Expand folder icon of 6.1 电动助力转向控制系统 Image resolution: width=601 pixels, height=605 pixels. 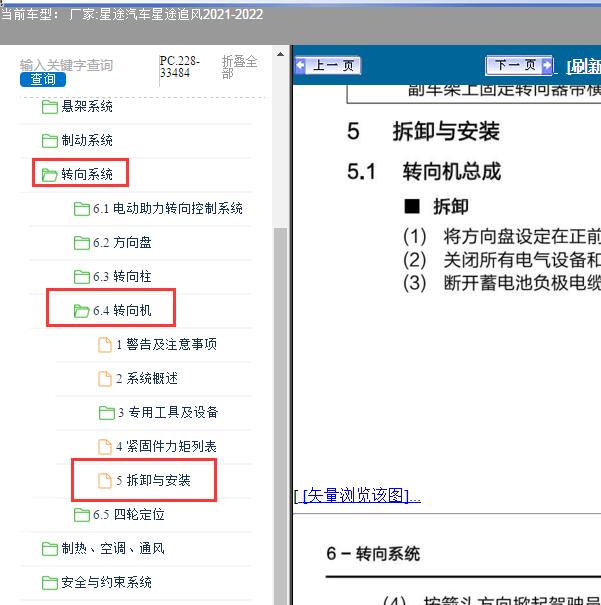pyautogui.click(x=81, y=209)
